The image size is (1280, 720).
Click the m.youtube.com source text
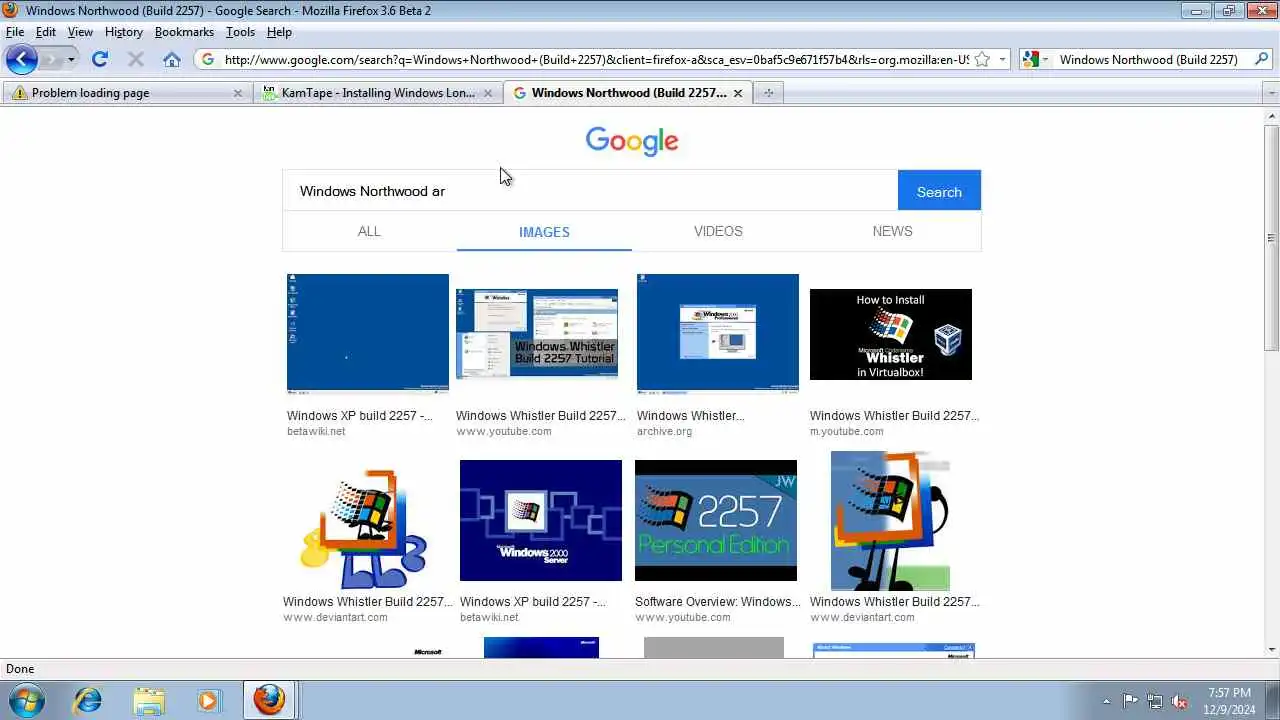(x=846, y=431)
